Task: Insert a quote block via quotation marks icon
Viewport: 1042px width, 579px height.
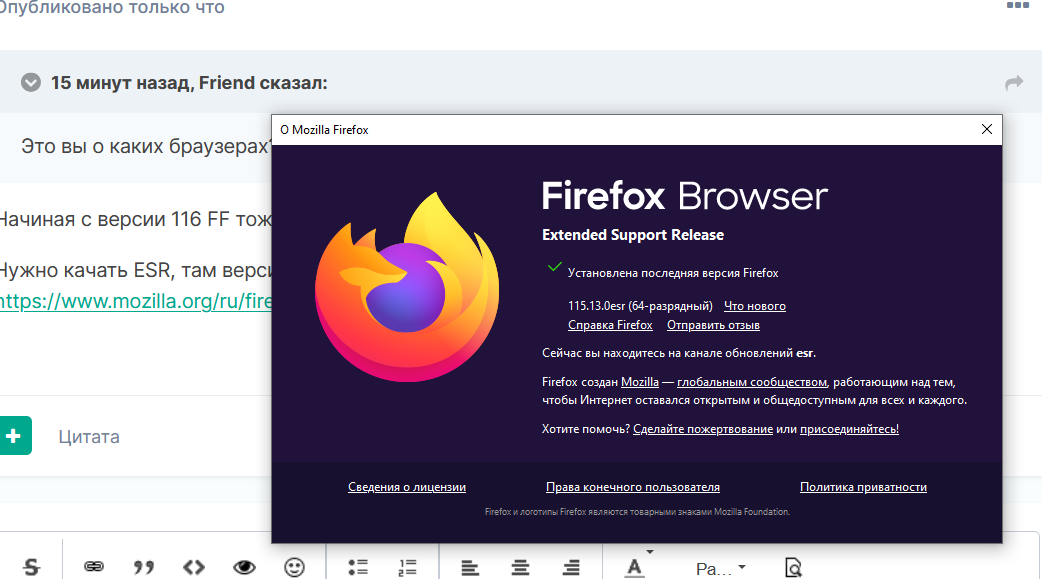Action: pyautogui.click(x=144, y=567)
